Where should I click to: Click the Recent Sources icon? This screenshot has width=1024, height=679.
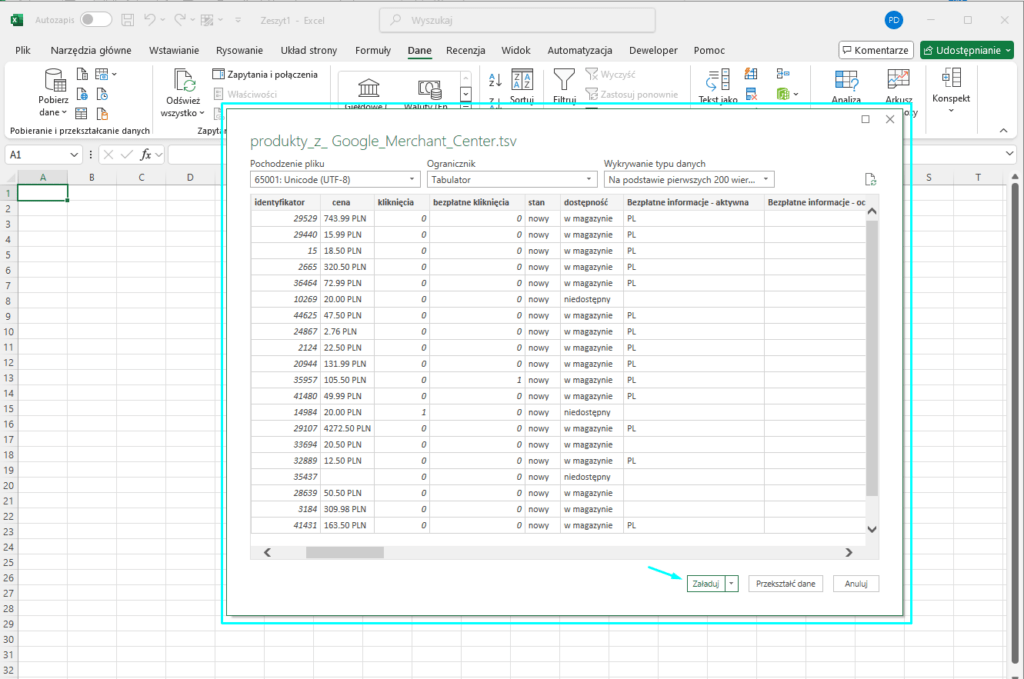(x=102, y=95)
